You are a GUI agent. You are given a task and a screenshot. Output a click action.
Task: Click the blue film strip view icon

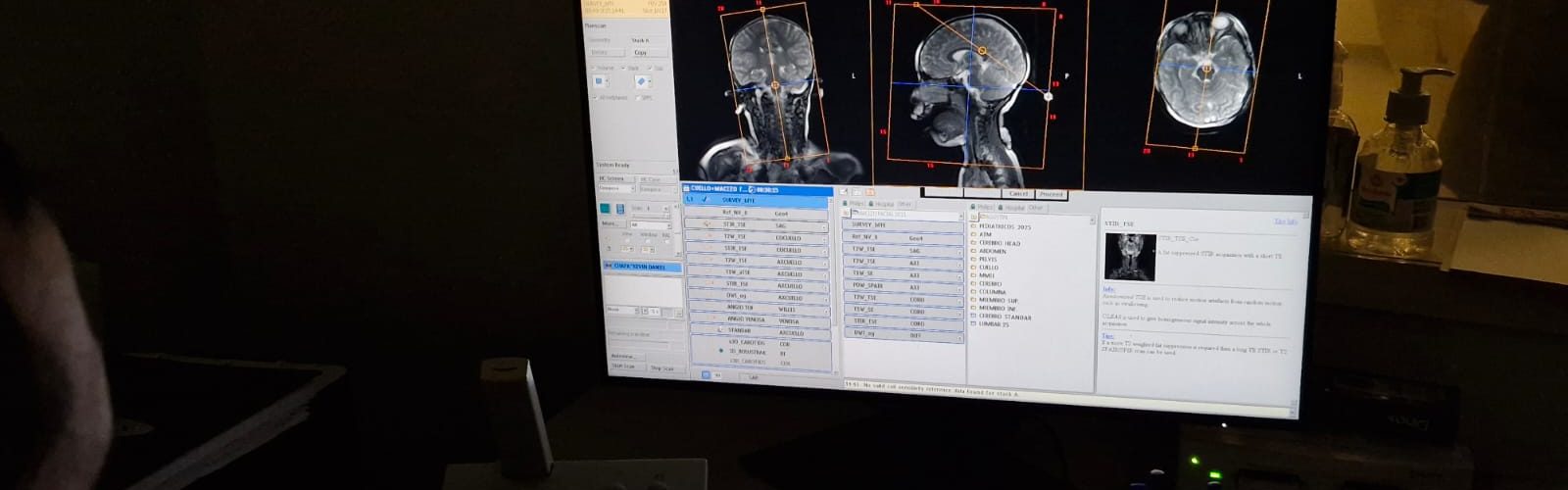tap(620, 209)
